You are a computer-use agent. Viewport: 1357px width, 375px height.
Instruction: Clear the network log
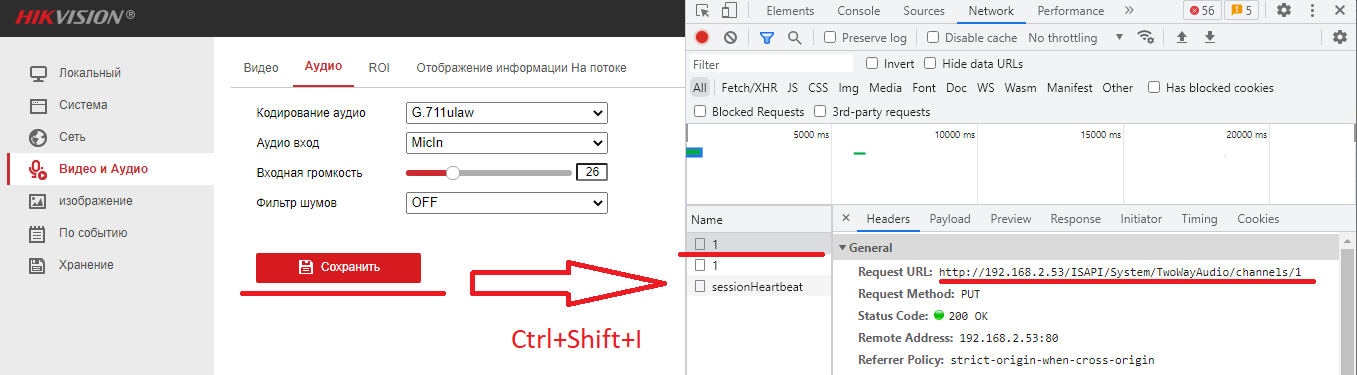[730, 37]
